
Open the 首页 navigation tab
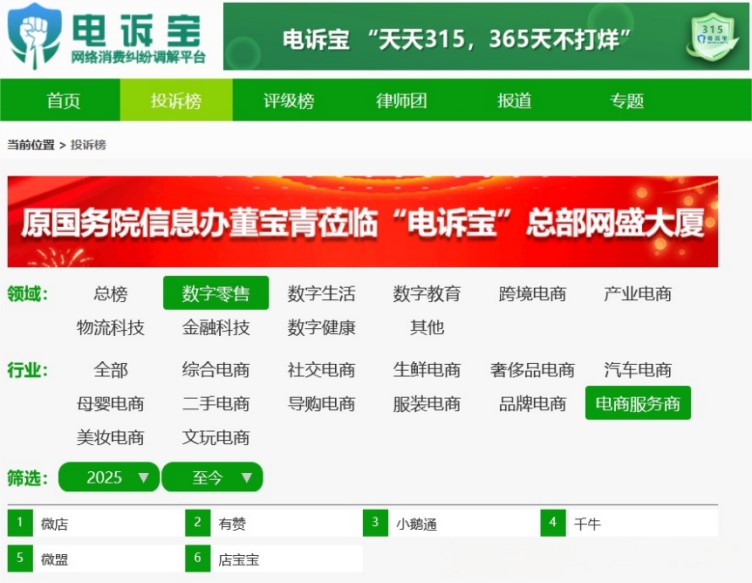tap(63, 101)
